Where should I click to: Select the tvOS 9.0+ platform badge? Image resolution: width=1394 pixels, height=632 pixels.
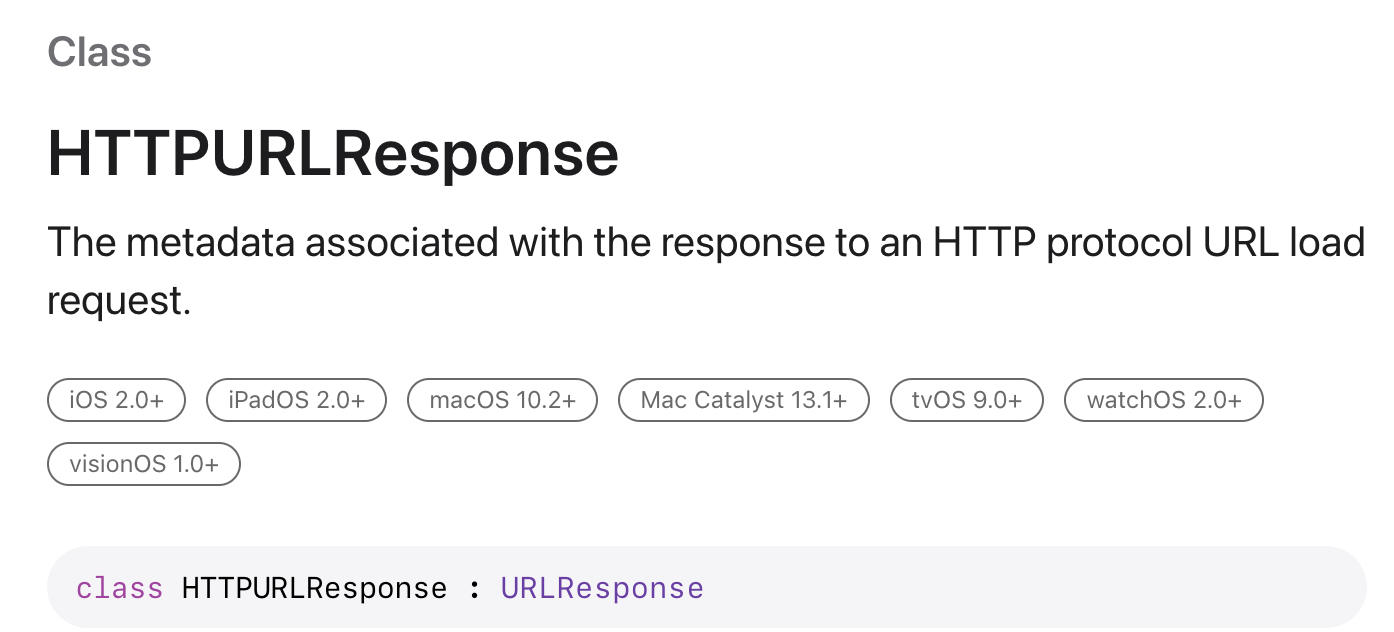(967, 401)
